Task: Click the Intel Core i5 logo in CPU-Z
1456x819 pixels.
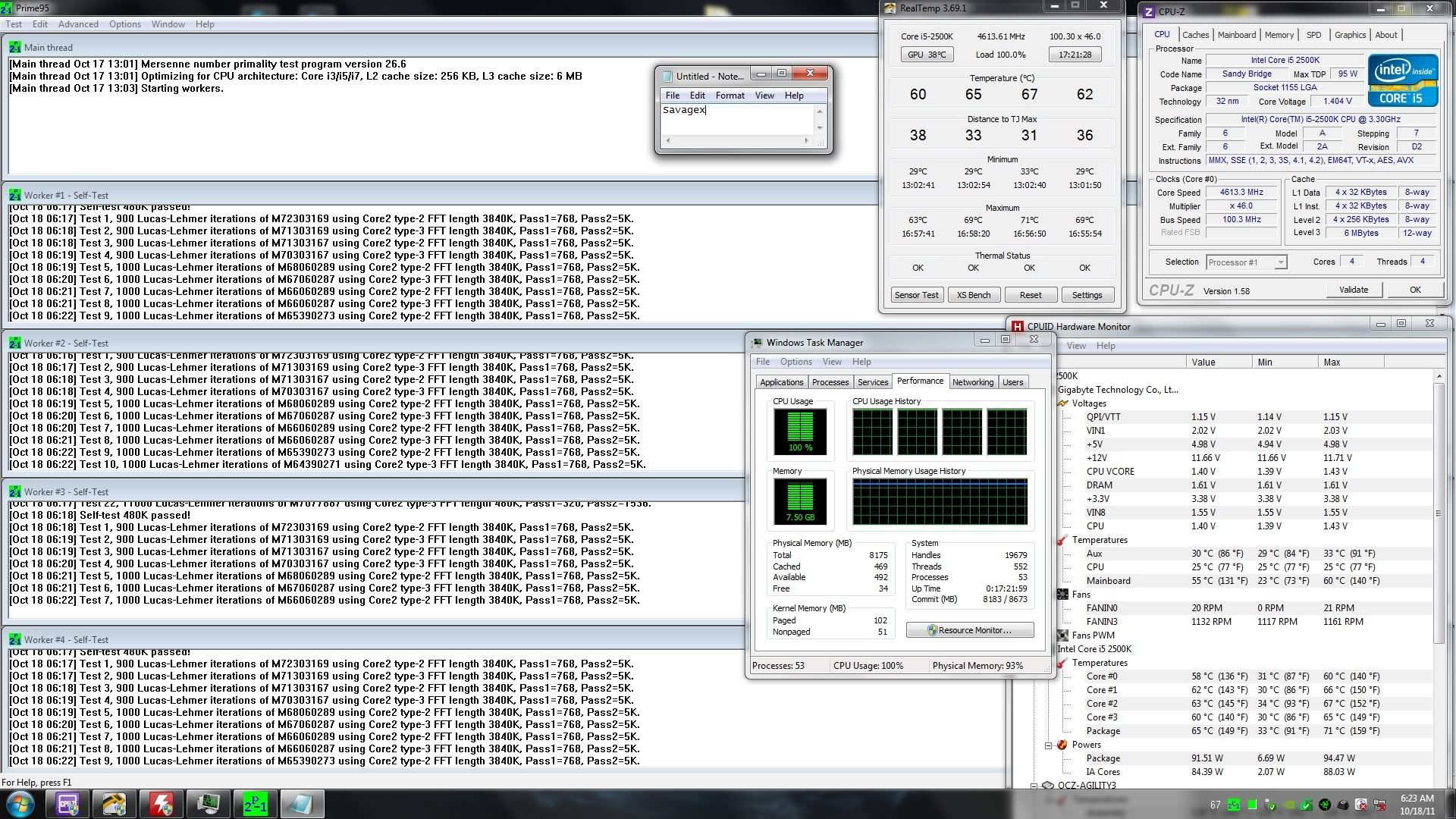Action: (x=1402, y=80)
